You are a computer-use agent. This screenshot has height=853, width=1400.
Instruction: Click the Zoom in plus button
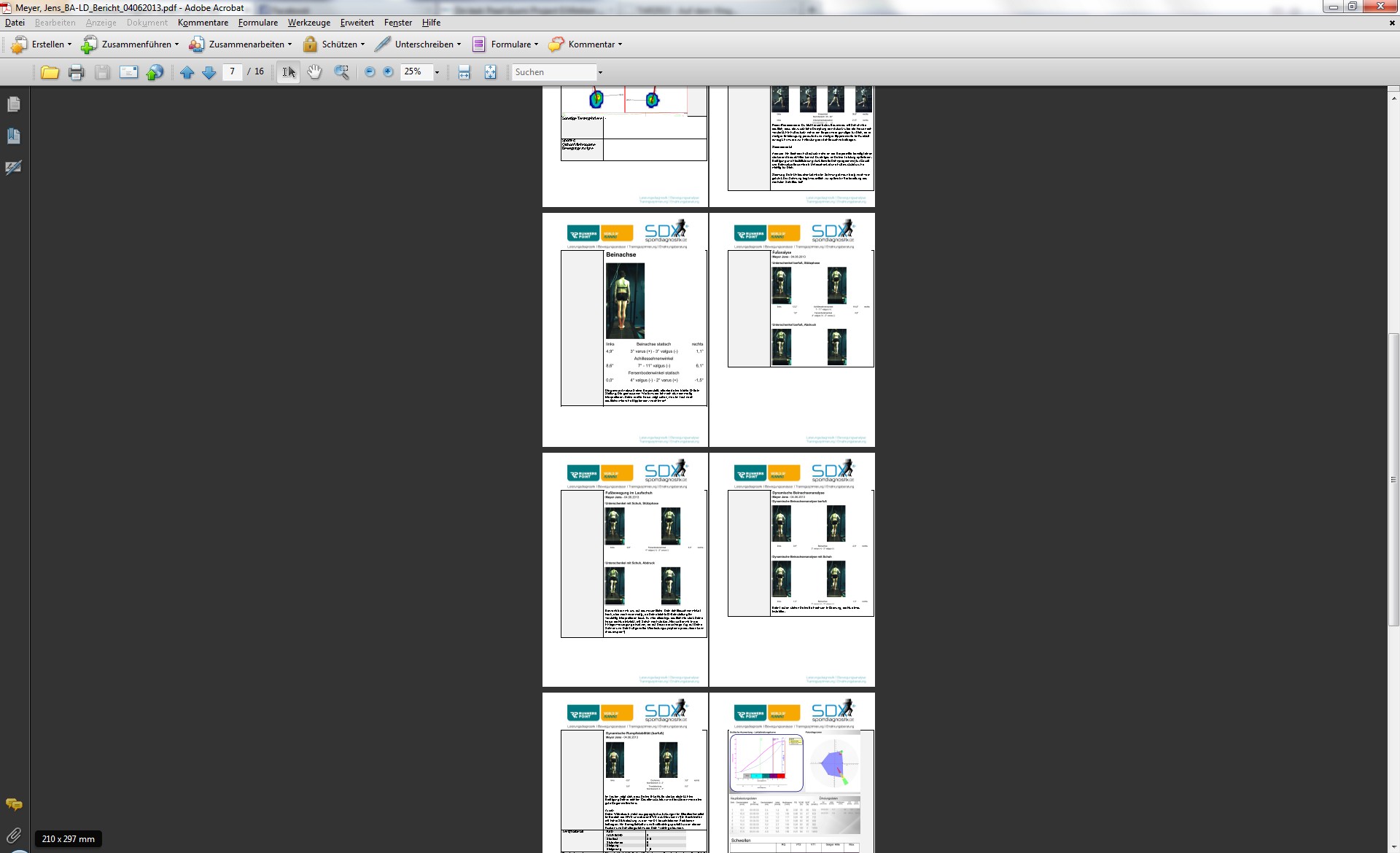click(388, 72)
